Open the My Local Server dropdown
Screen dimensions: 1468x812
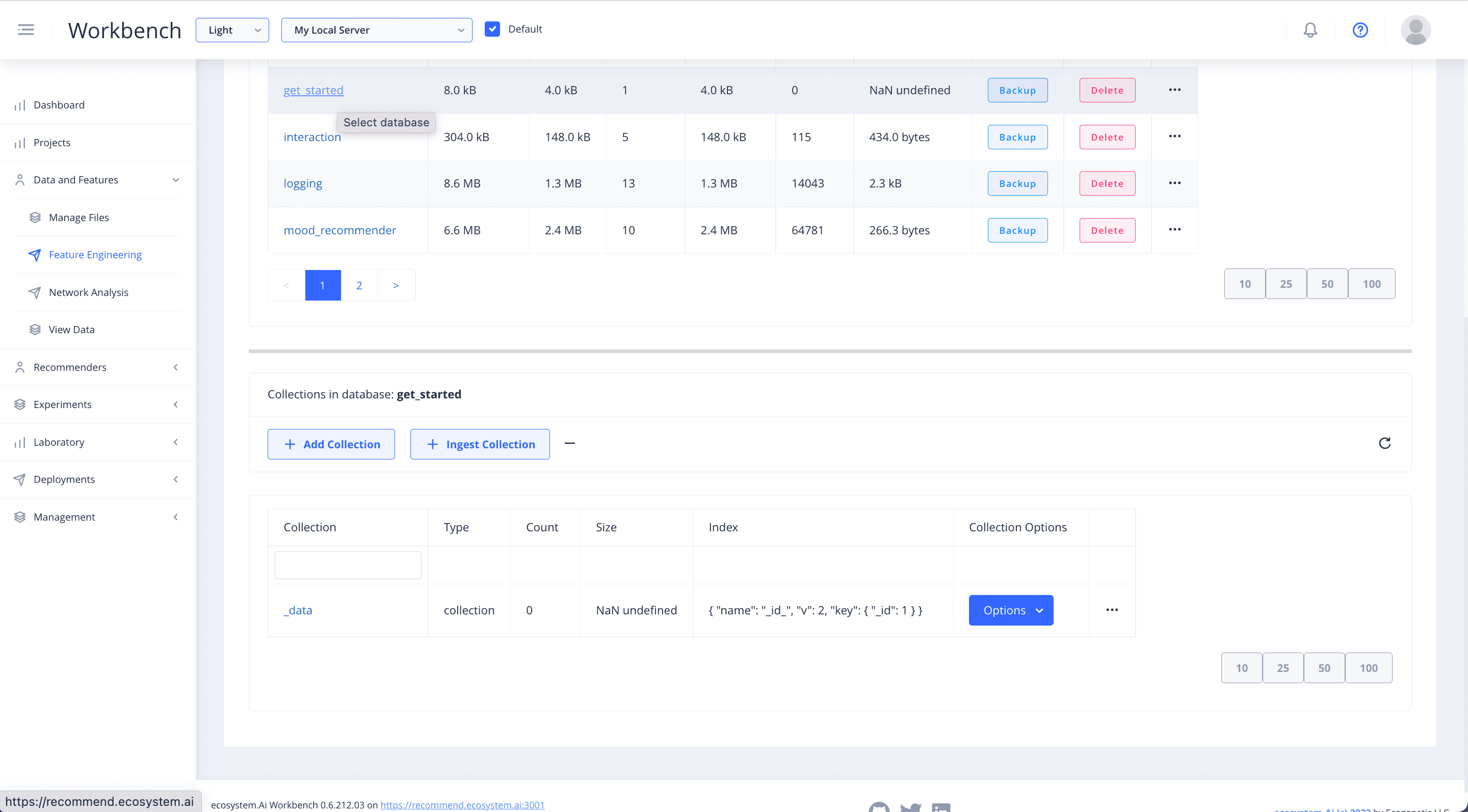tap(375, 30)
